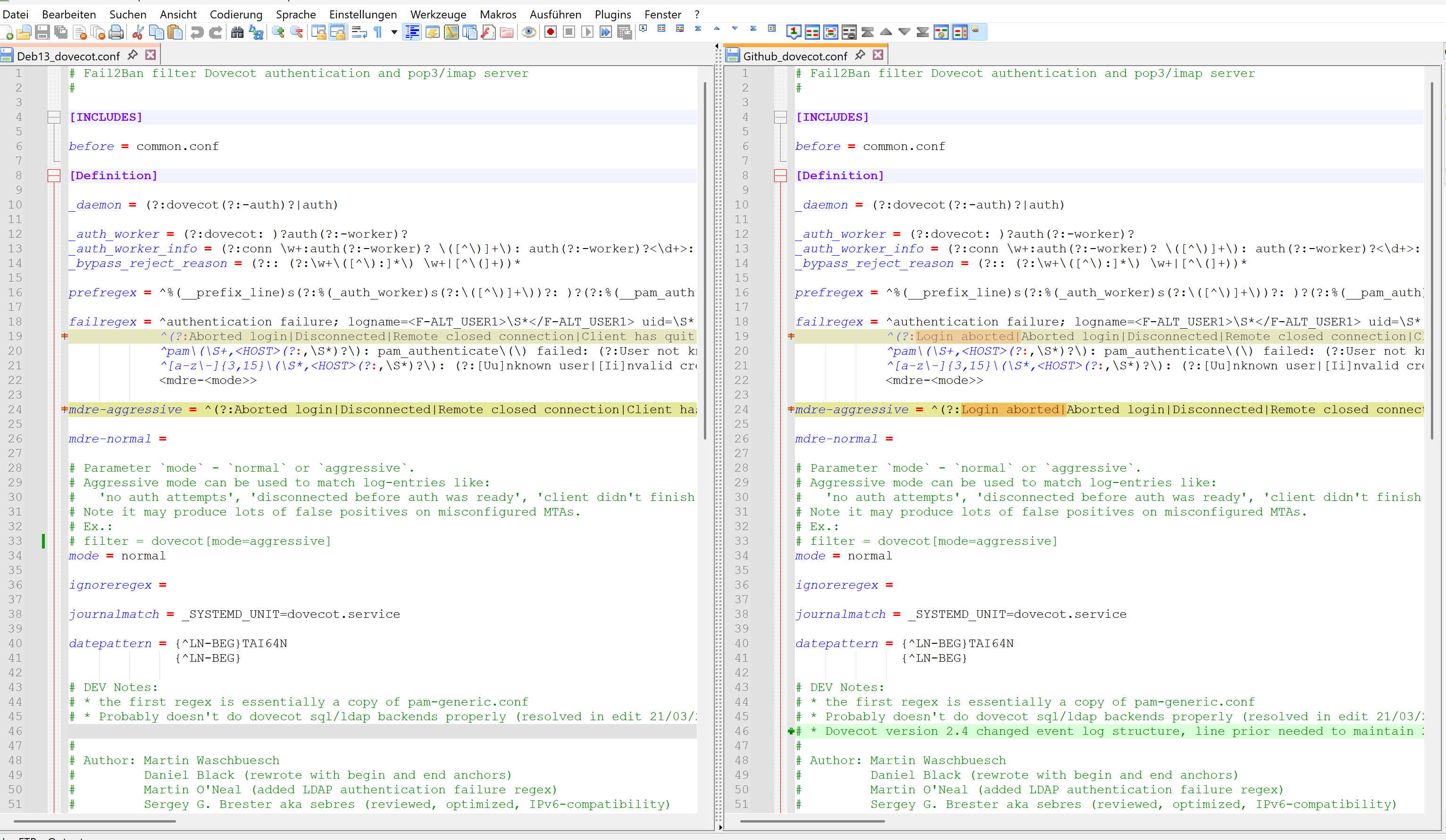1446x840 pixels.
Task: Toggle the compare navigation bar icon
Action: coord(960,32)
